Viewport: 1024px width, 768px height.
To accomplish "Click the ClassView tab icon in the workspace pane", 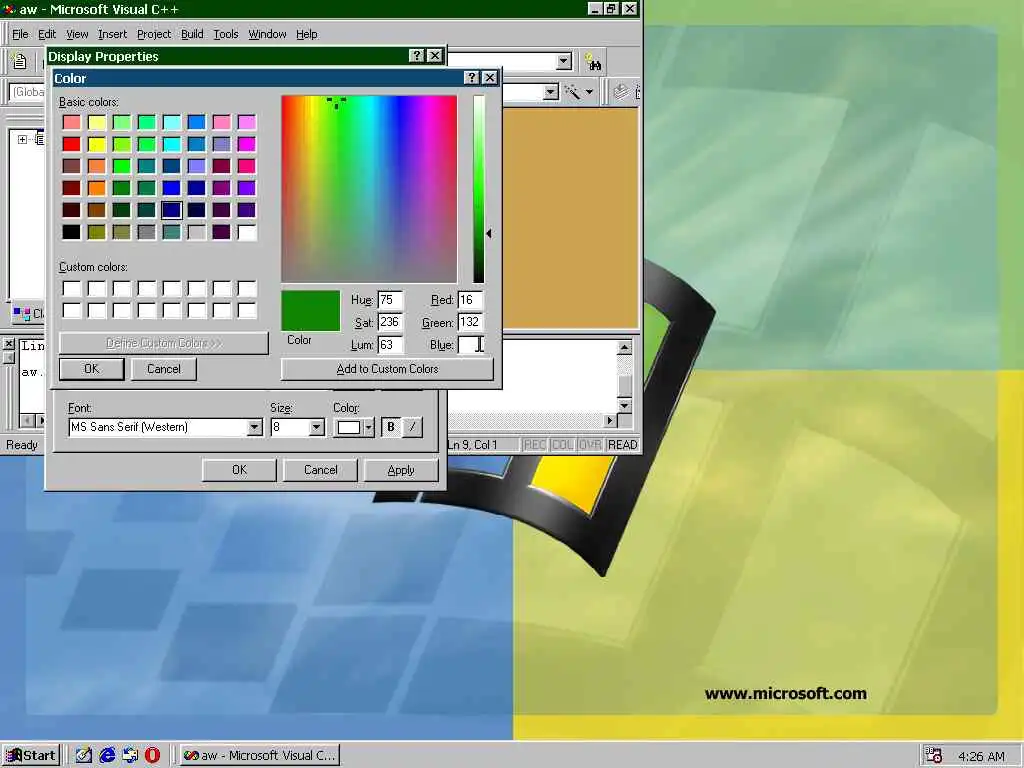I will pos(22,314).
